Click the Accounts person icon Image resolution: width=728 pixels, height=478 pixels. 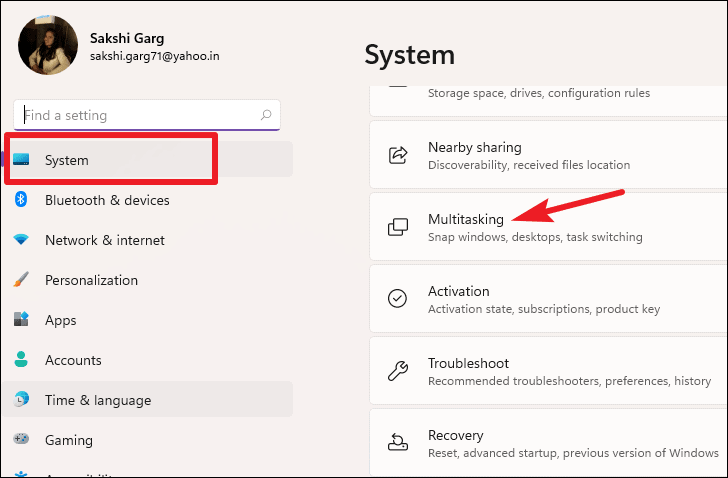21,359
